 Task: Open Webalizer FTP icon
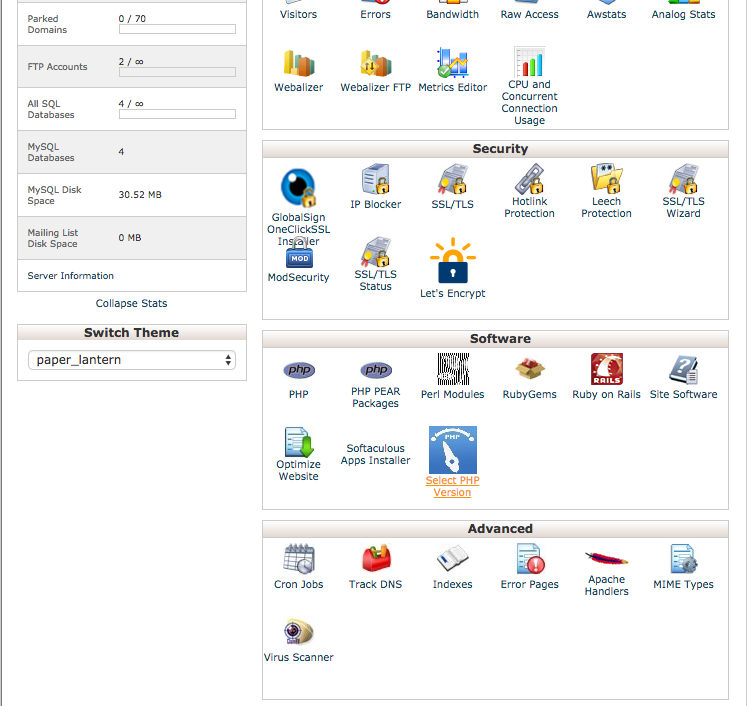(375, 63)
